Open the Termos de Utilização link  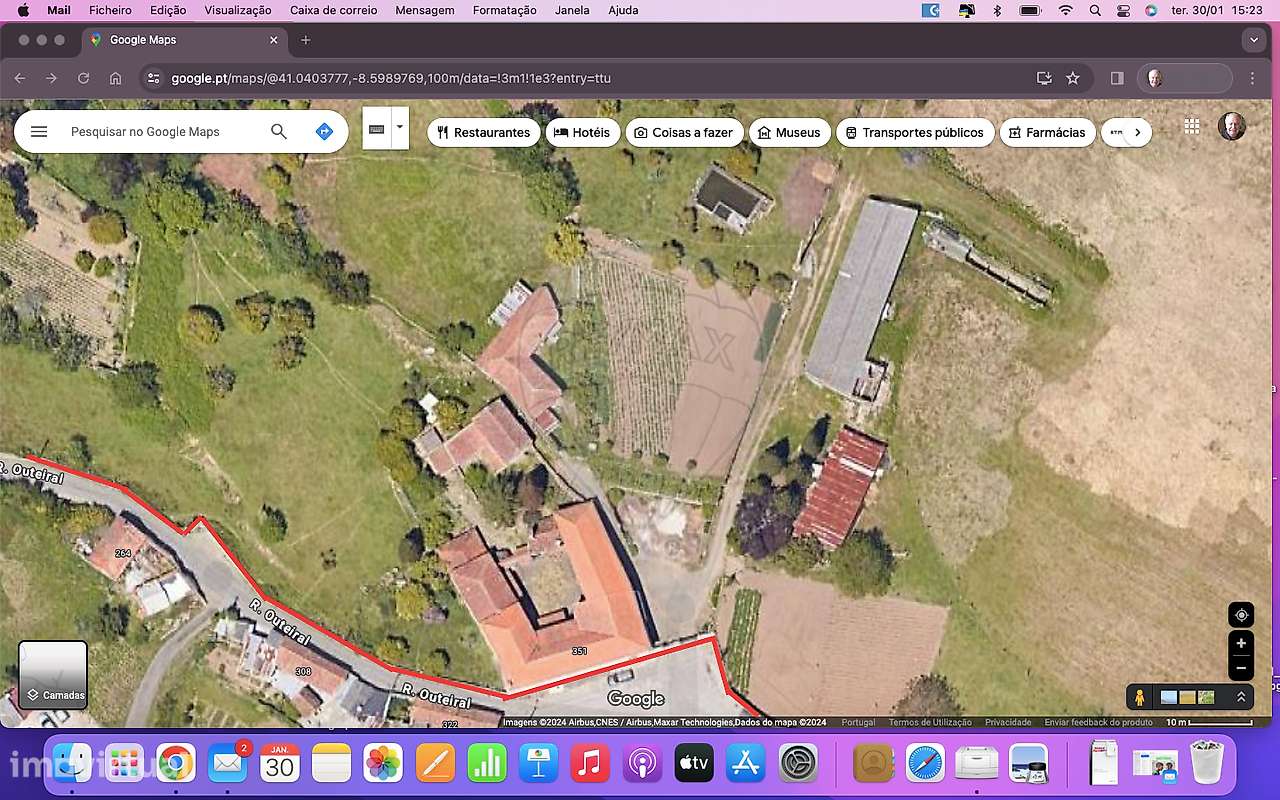930,722
